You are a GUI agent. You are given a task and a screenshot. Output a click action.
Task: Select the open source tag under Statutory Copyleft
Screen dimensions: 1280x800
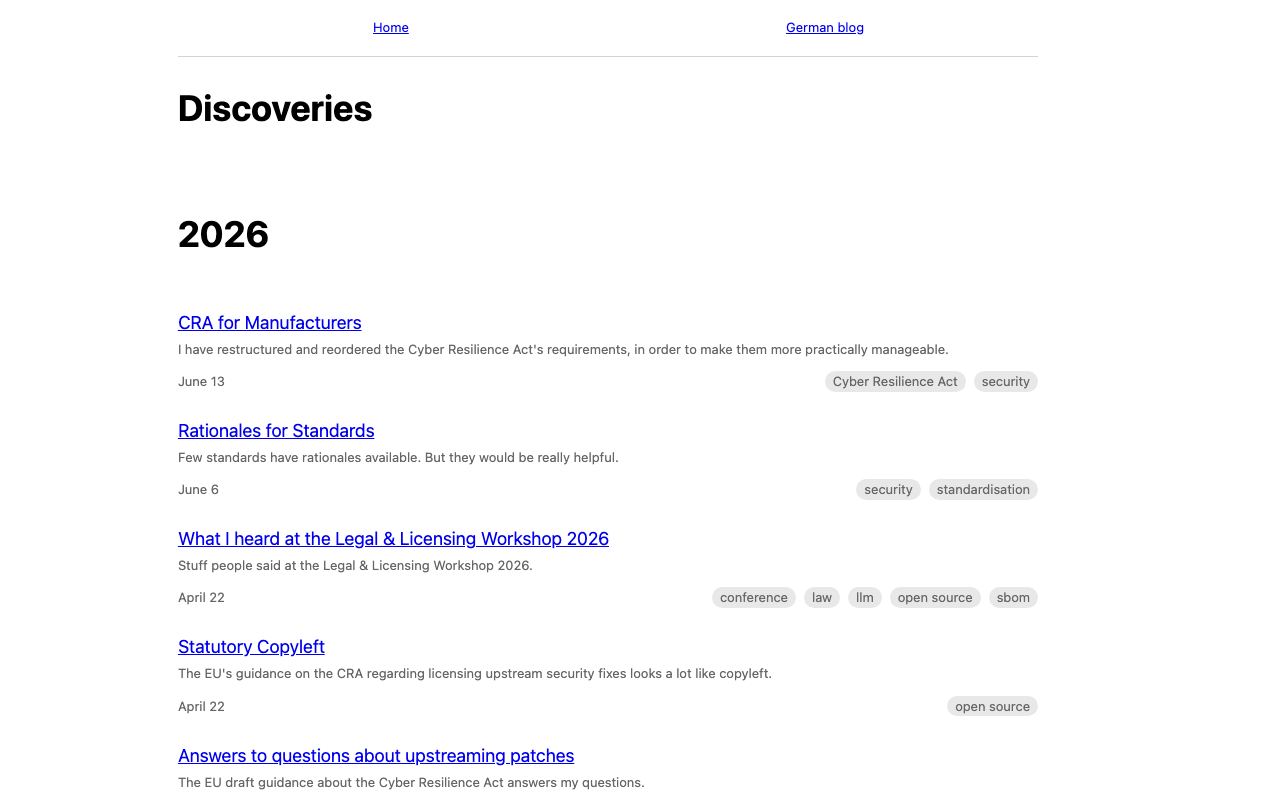992,706
